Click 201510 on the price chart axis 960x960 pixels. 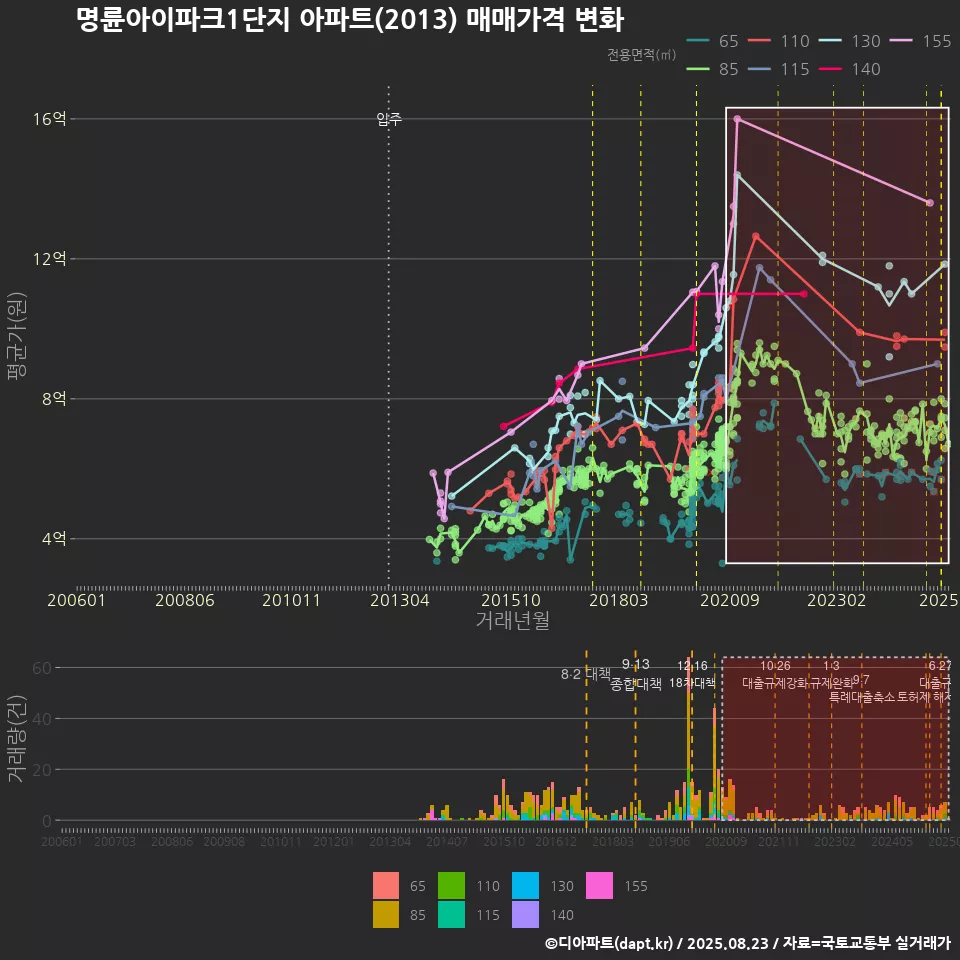[511, 600]
